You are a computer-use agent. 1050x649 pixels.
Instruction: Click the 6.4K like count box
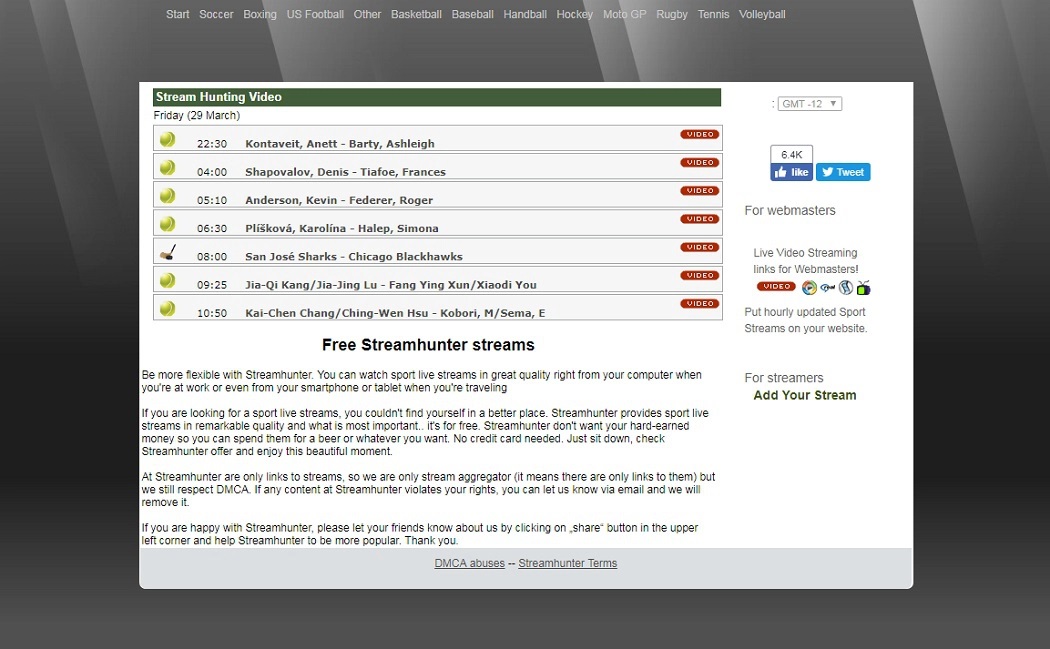click(792, 154)
